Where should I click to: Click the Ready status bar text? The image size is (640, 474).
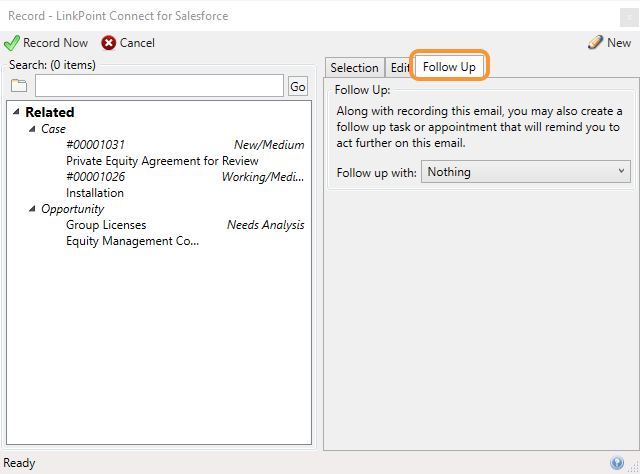point(19,463)
